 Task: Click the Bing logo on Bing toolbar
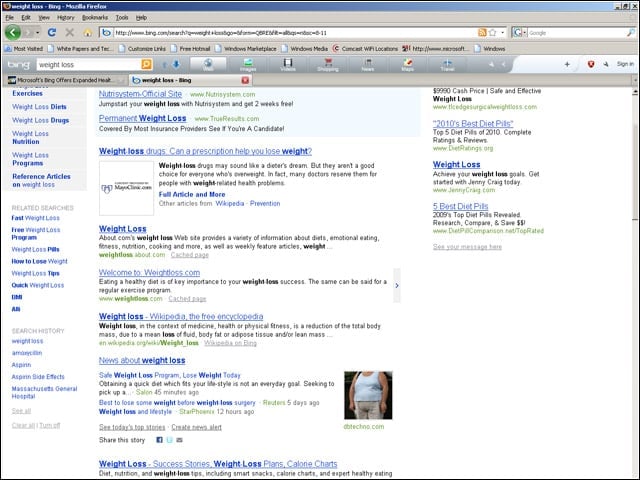tap(18, 64)
